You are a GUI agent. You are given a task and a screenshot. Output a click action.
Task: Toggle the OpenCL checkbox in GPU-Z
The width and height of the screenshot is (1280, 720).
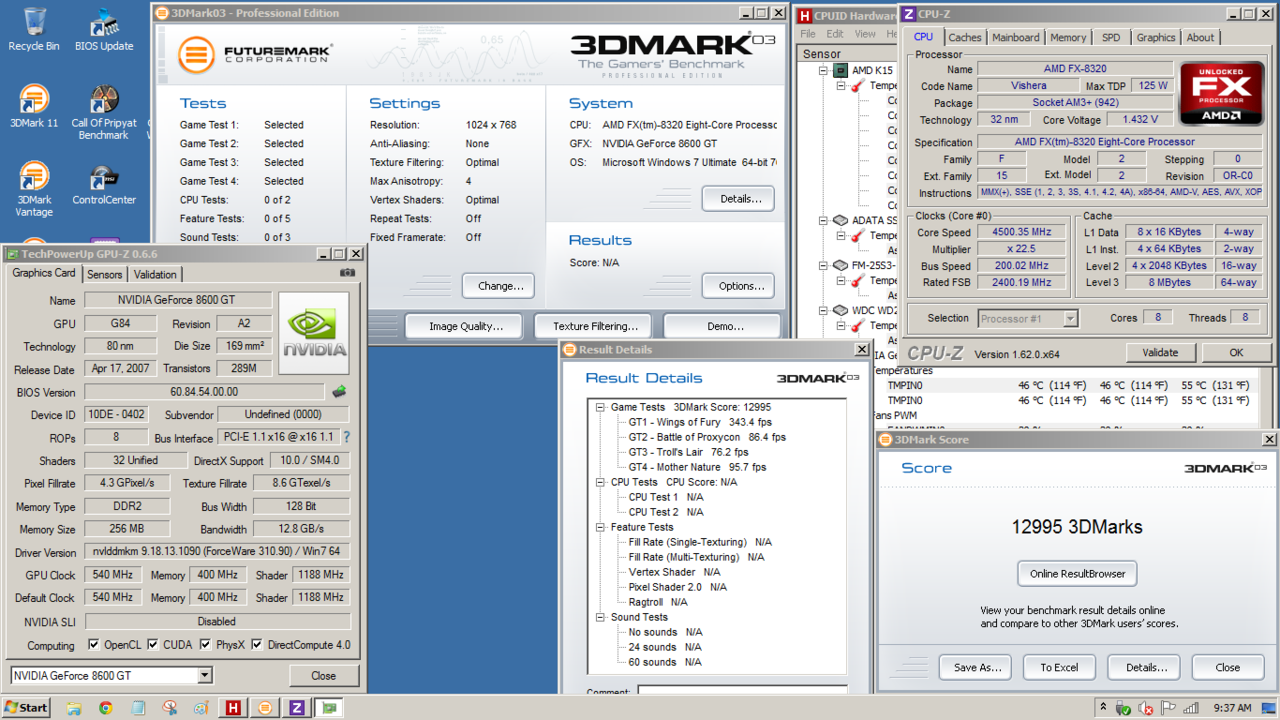93,645
